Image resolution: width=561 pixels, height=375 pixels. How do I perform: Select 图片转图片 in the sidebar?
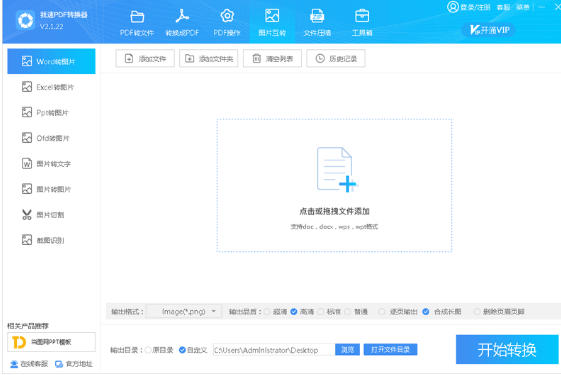pos(52,189)
